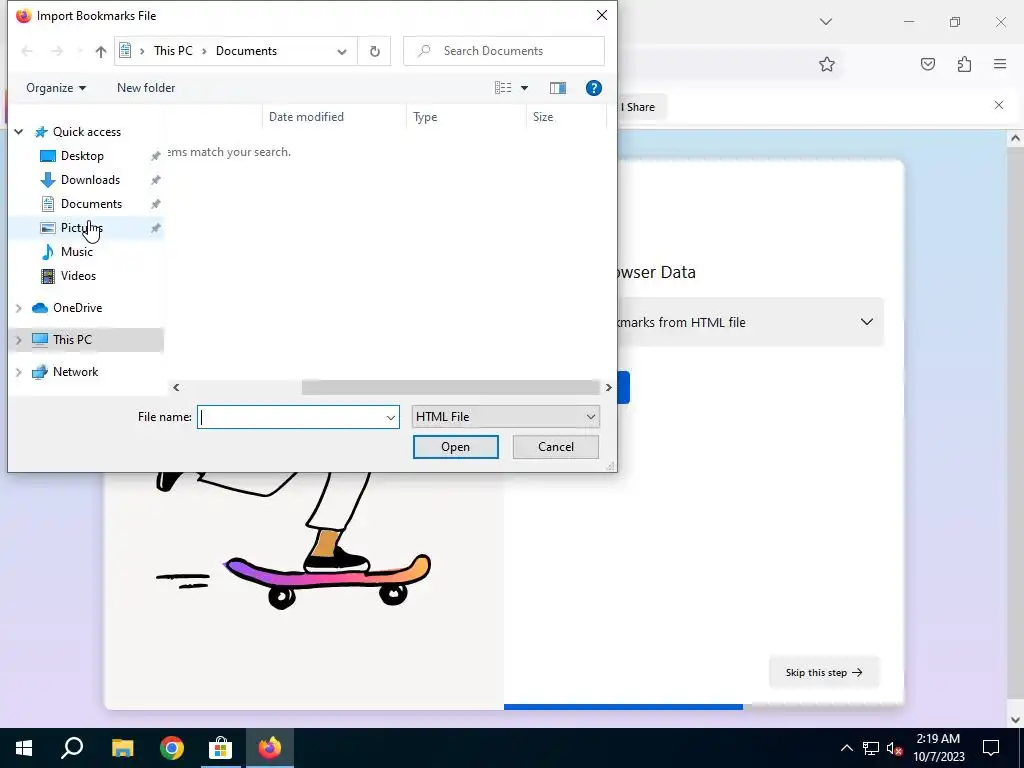
Task: Expand the This PC tree node
Action: point(19,340)
